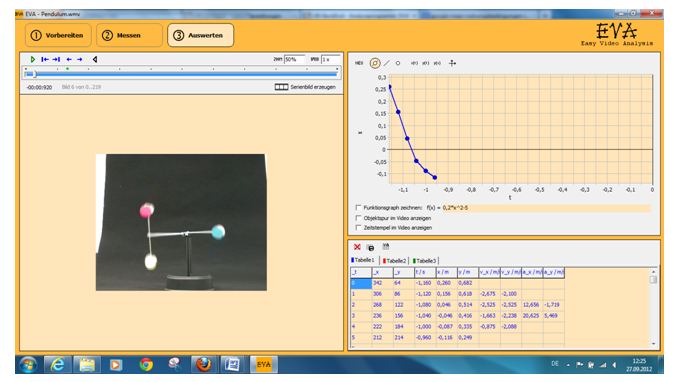680x382 pixels.
Task: Click the black triangle marker icon in video toolbar
Action: click(x=95, y=59)
